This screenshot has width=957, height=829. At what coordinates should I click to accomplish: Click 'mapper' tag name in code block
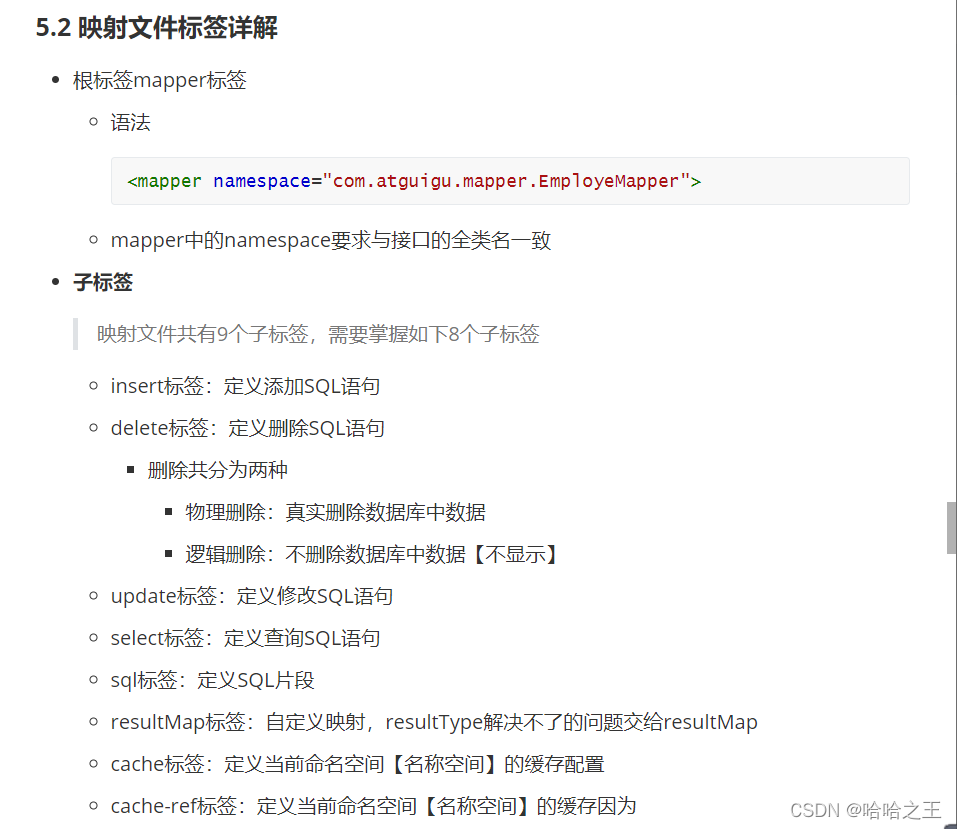pyautogui.click(x=169, y=181)
